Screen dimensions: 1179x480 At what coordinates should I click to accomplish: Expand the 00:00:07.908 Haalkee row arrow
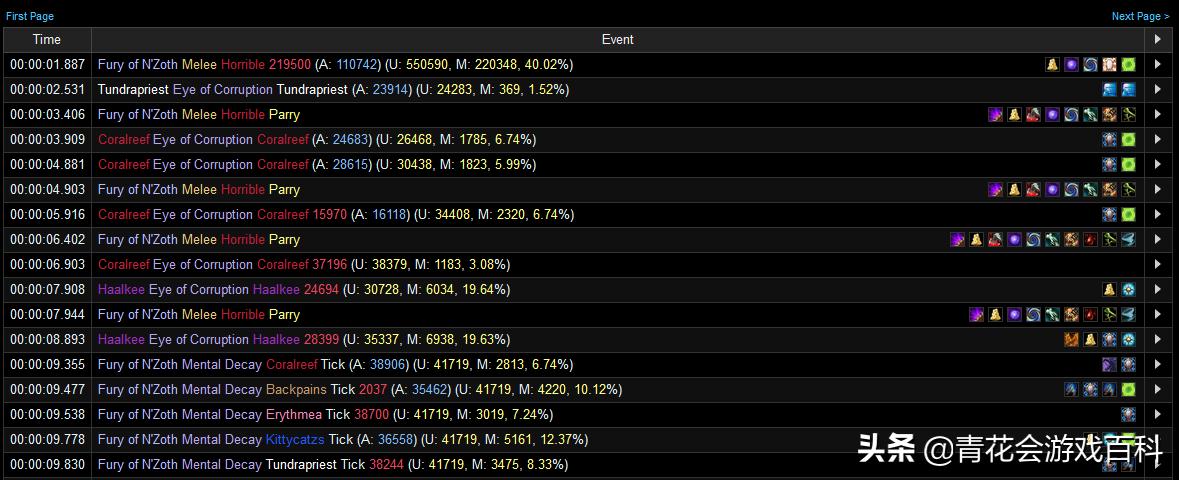[x=1158, y=289]
